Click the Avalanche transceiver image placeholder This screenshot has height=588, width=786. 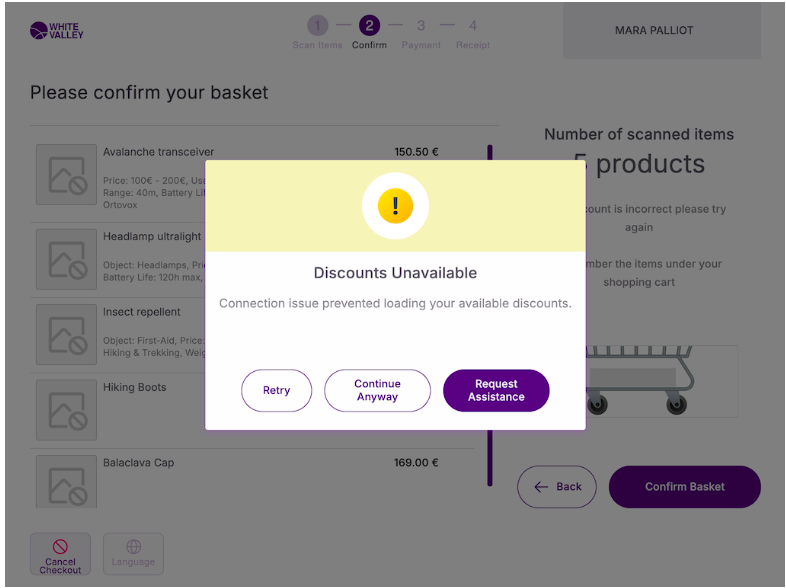(x=67, y=175)
